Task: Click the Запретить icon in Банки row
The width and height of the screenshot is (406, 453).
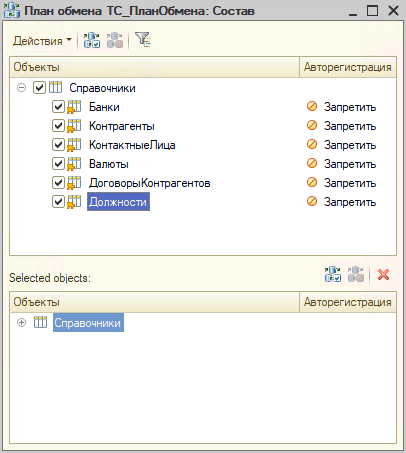Action: (x=312, y=106)
